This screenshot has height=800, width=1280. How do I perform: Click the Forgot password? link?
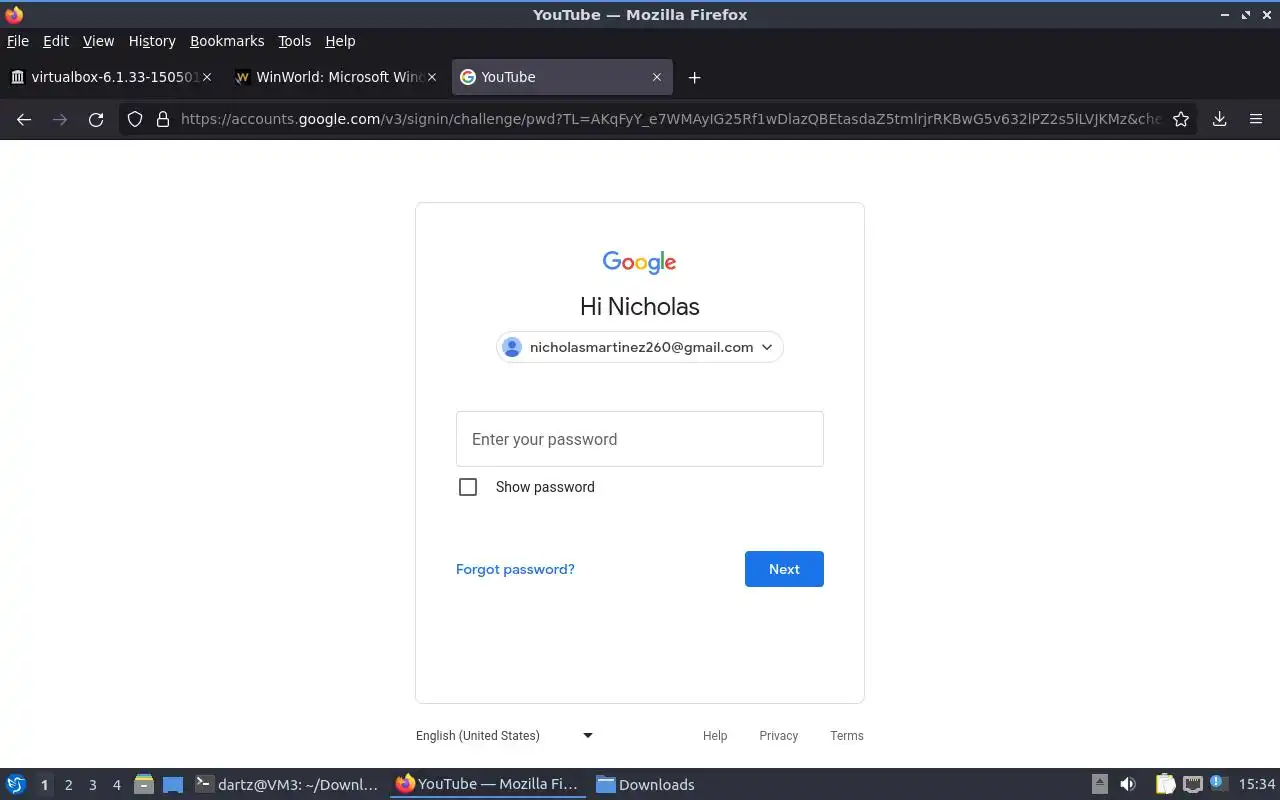point(515,569)
